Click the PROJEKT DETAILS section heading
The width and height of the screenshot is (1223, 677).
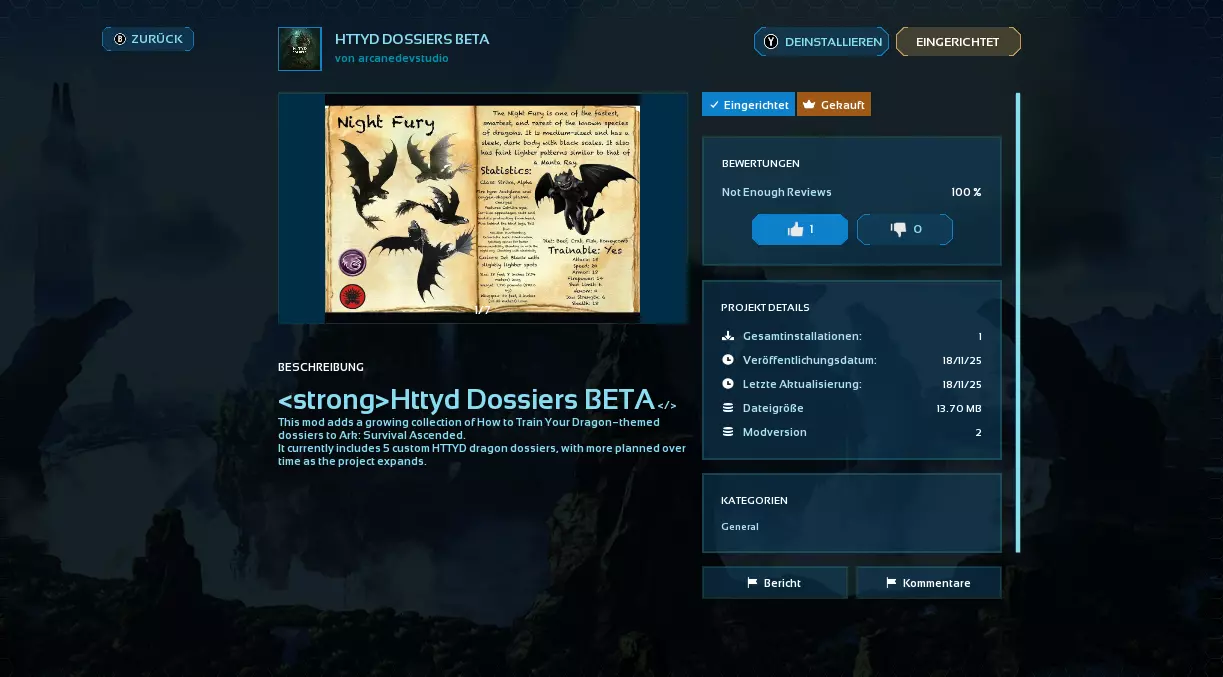(x=765, y=307)
